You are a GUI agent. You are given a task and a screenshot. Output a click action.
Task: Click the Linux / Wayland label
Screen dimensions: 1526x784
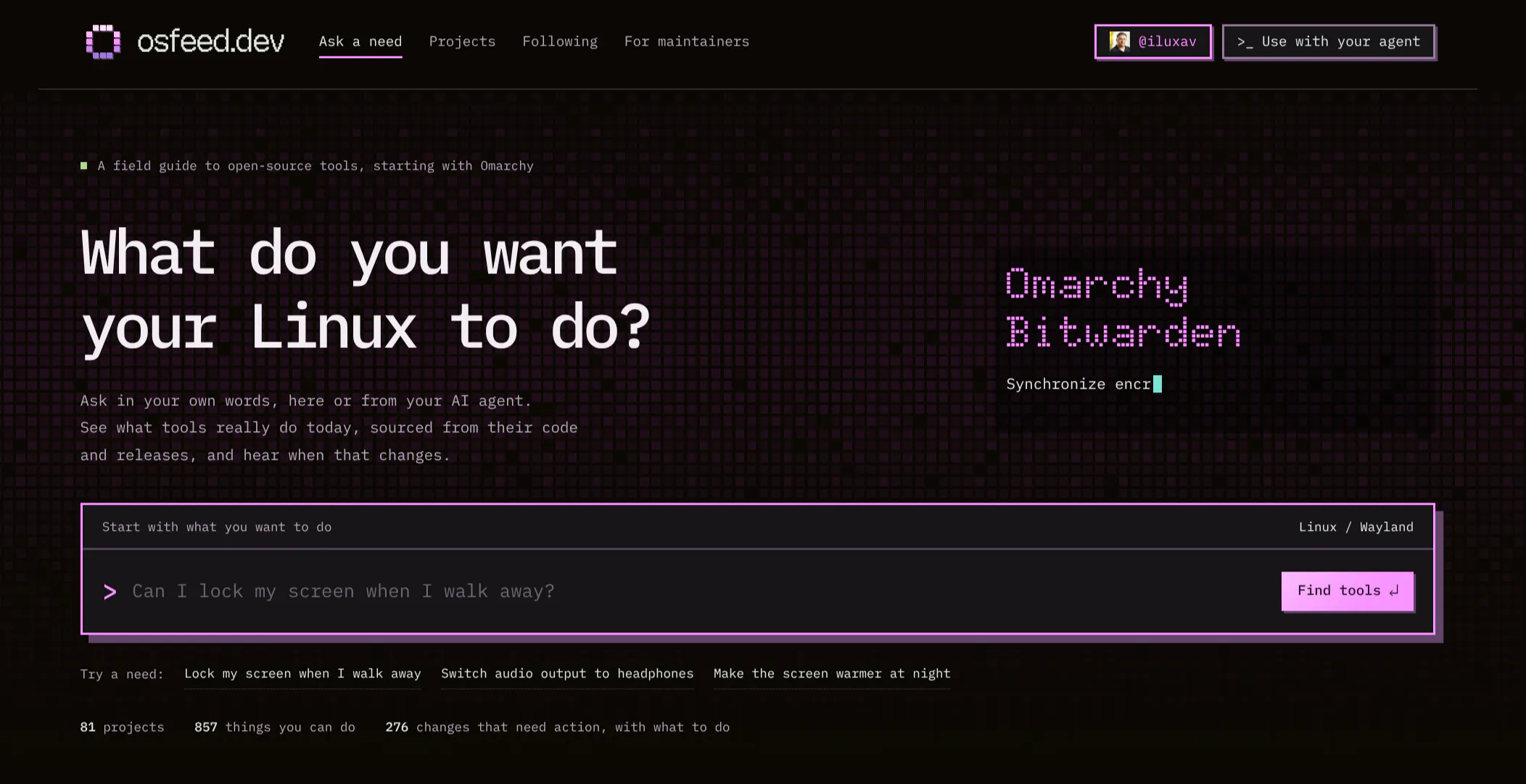click(1356, 527)
